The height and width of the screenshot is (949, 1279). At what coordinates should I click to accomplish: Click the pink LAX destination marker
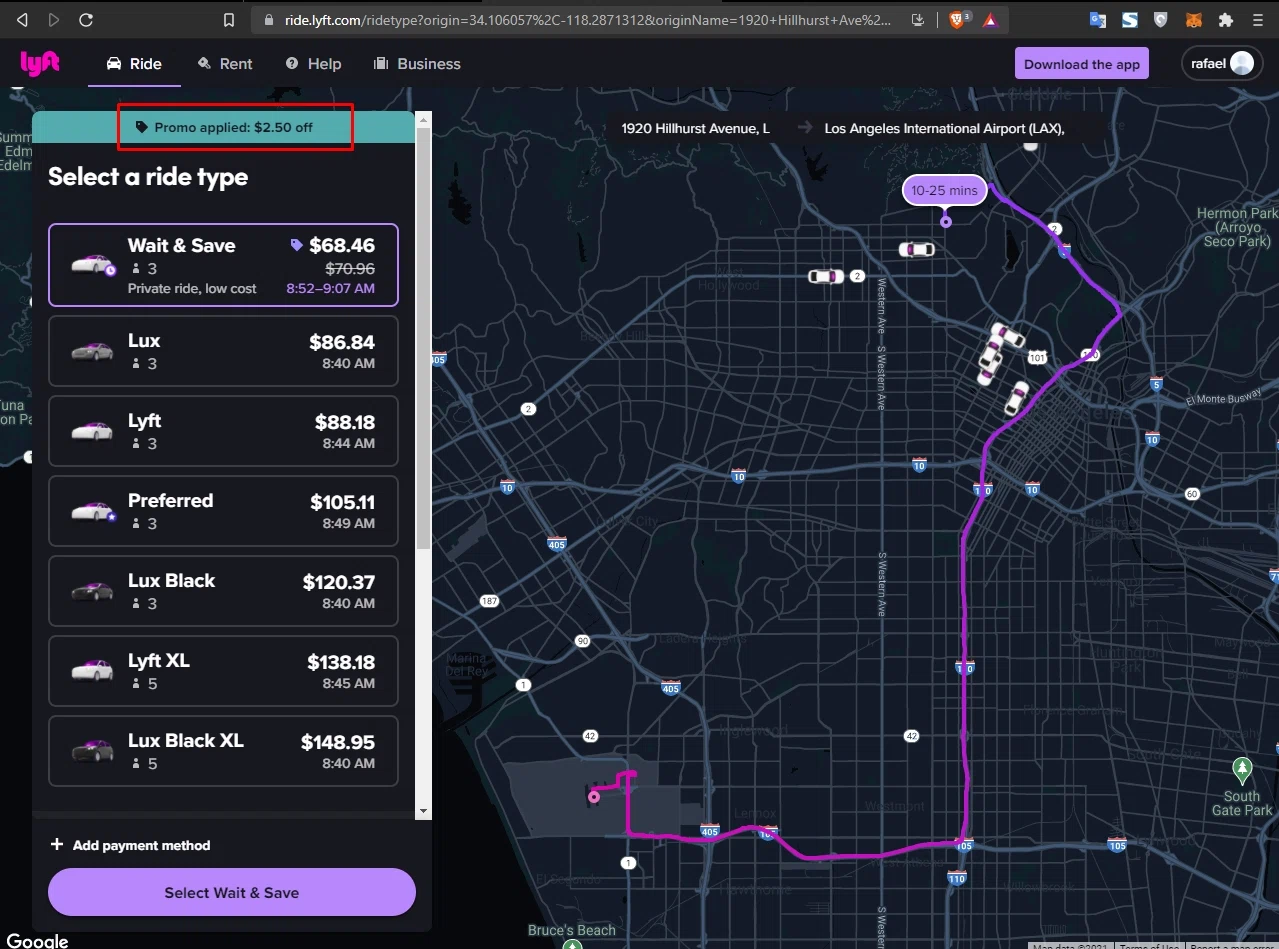point(594,797)
